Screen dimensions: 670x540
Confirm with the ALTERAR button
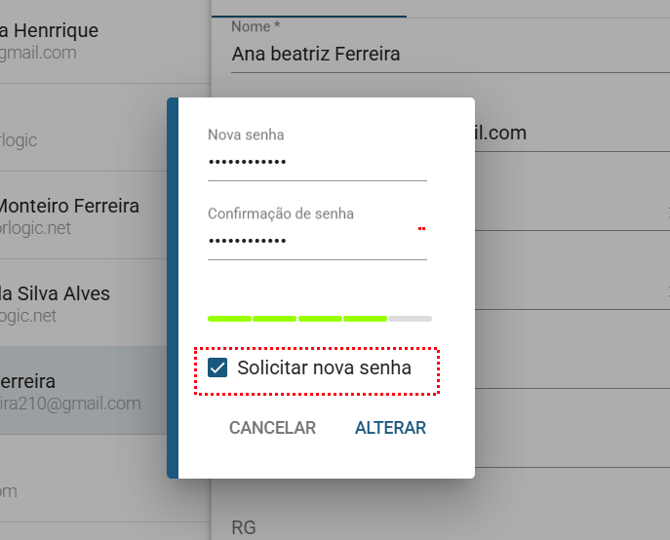390,428
